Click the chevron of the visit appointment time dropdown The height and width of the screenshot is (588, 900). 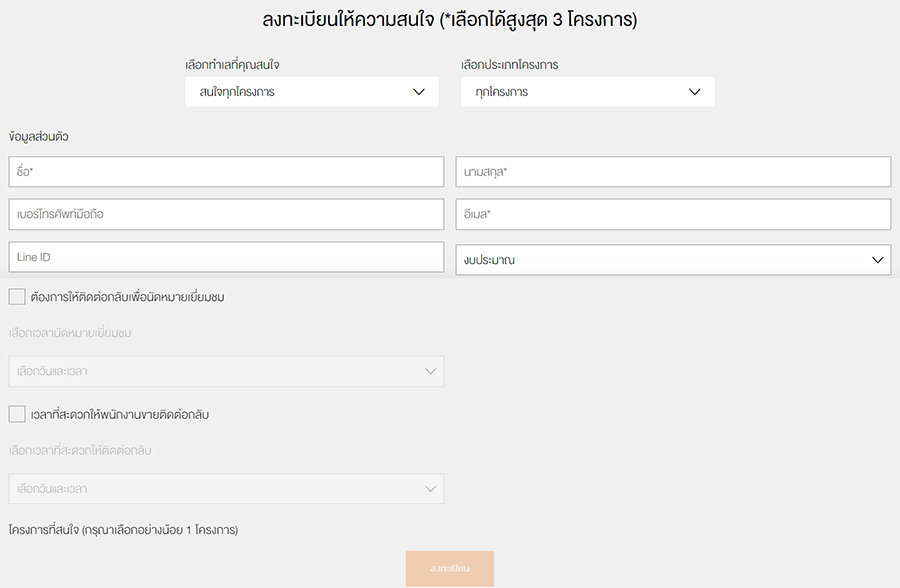point(431,371)
